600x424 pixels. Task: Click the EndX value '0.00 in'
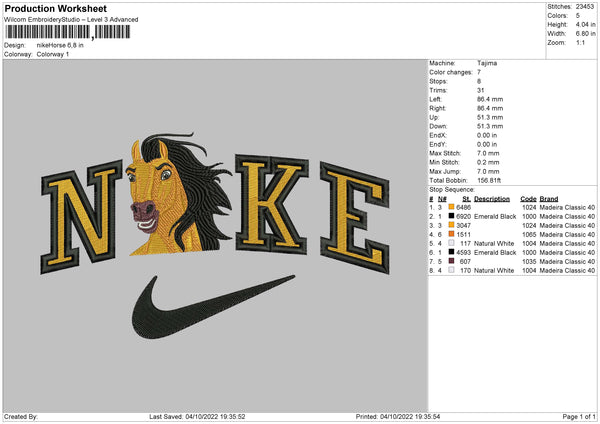[487, 135]
